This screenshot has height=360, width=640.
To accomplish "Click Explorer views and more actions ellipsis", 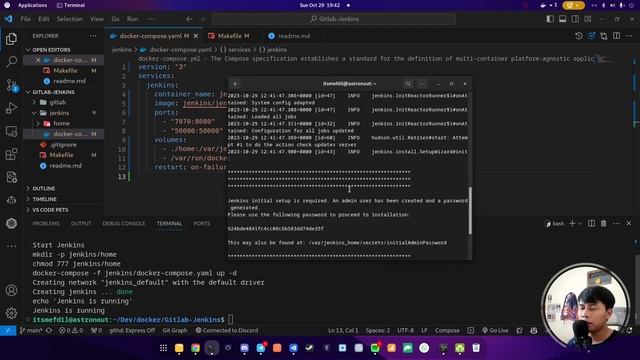I will 93,36.
